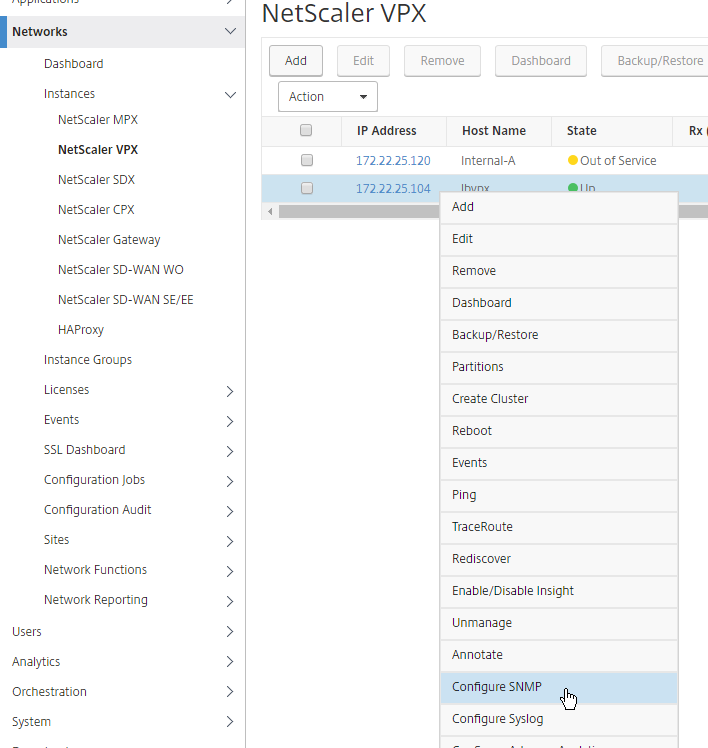Click the Internal-A host name cell
The width and height of the screenshot is (708, 748).
[x=488, y=161]
